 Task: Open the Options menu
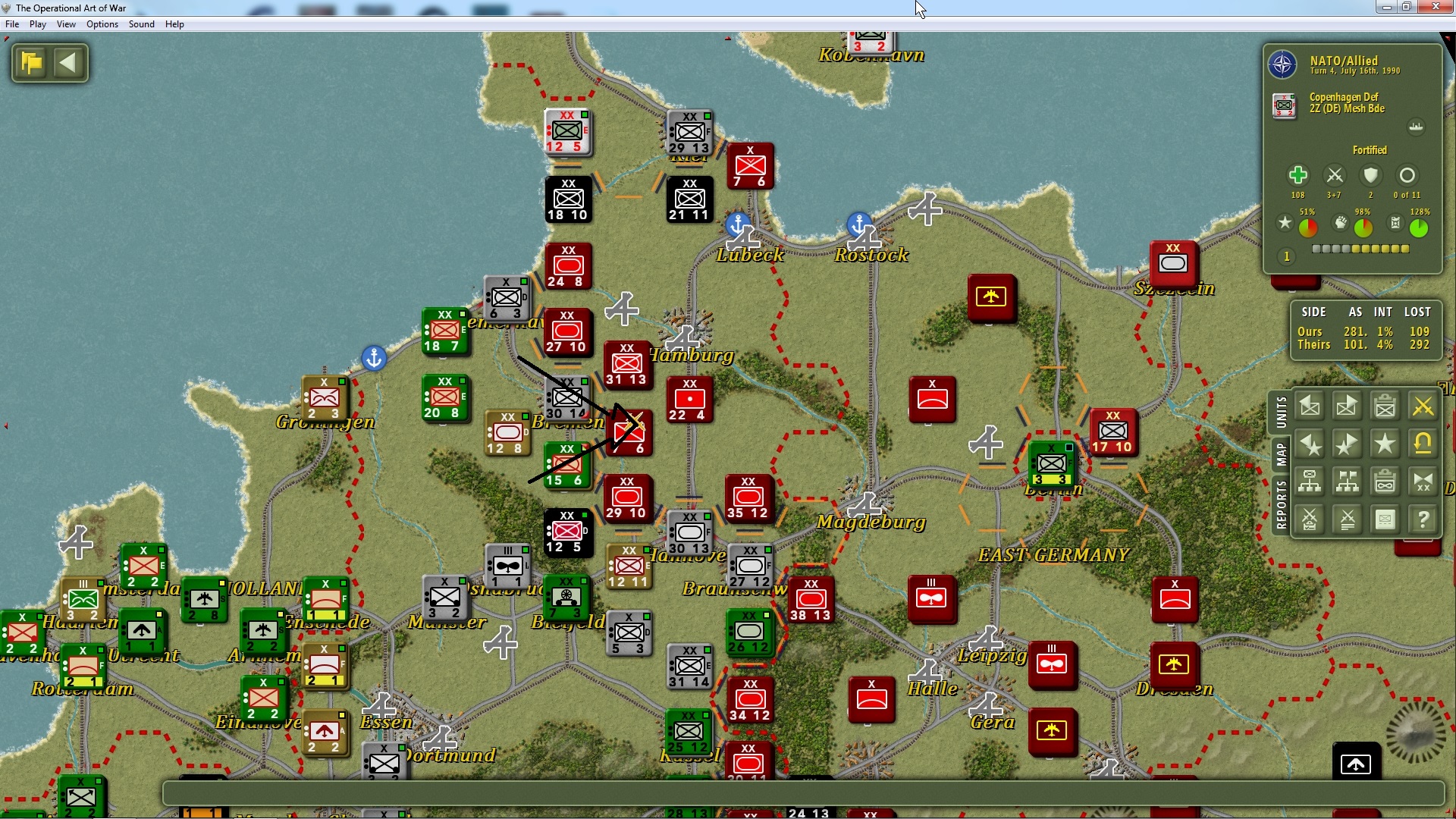point(102,24)
